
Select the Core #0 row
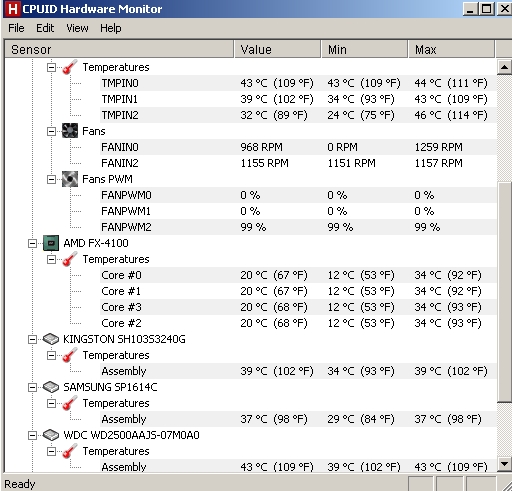(x=298, y=275)
